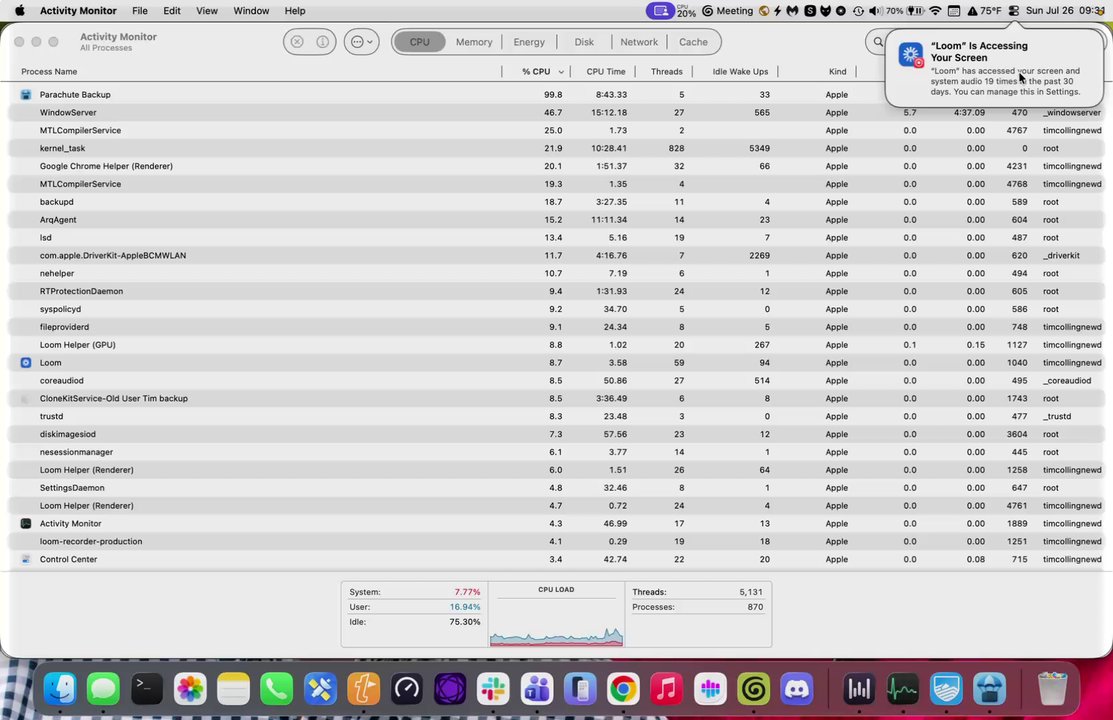Viewport: 1113px width, 720px height.
Task: Switch to the Disk tab
Action: (584, 42)
